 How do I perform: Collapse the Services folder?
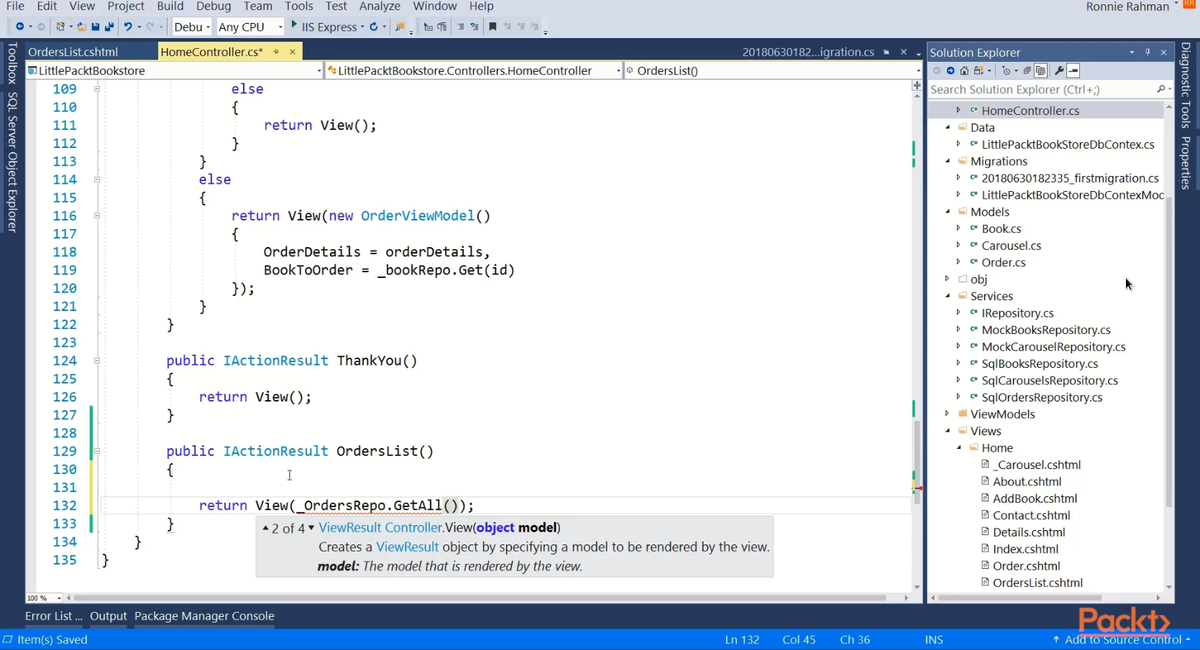948,296
